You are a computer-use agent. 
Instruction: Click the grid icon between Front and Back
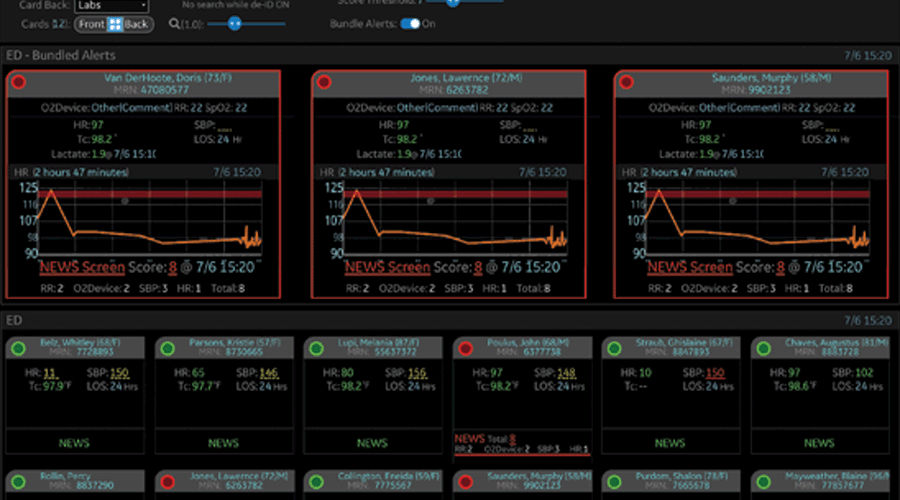tap(115, 24)
